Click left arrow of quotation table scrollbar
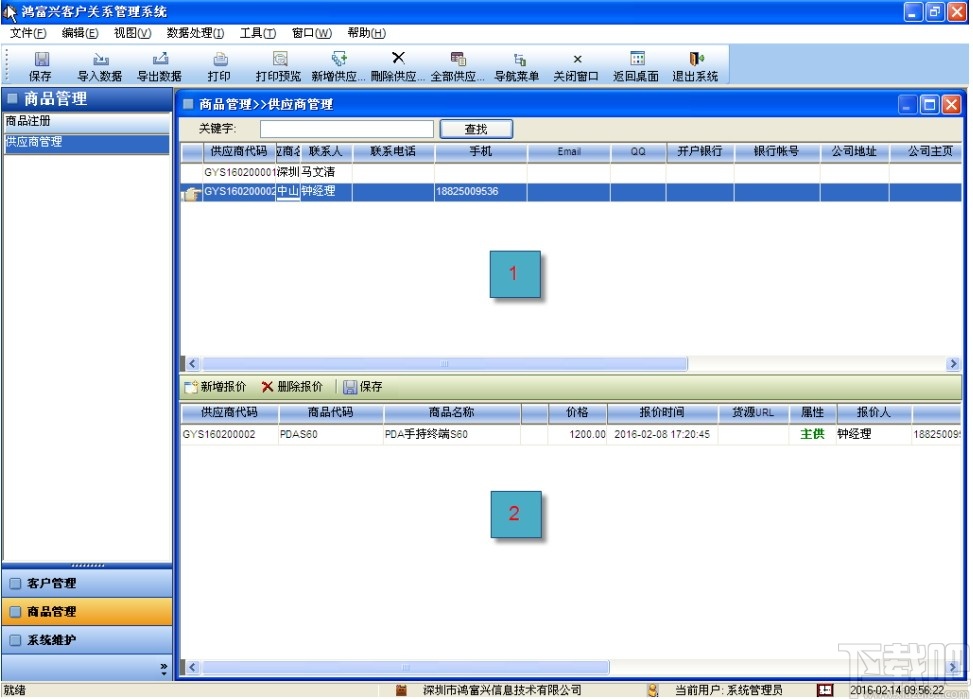The height and width of the screenshot is (699, 973). tap(192, 667)
